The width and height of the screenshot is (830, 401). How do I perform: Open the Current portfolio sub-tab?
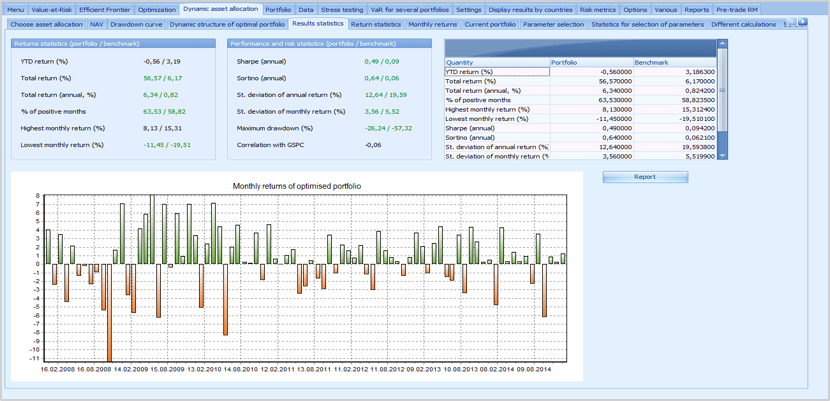tap(490, 24)
